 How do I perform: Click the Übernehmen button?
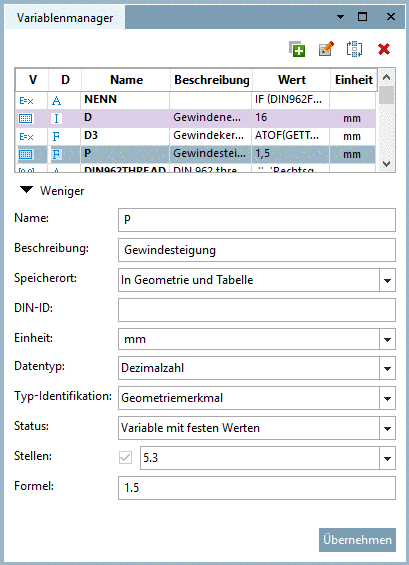[357, 540]
